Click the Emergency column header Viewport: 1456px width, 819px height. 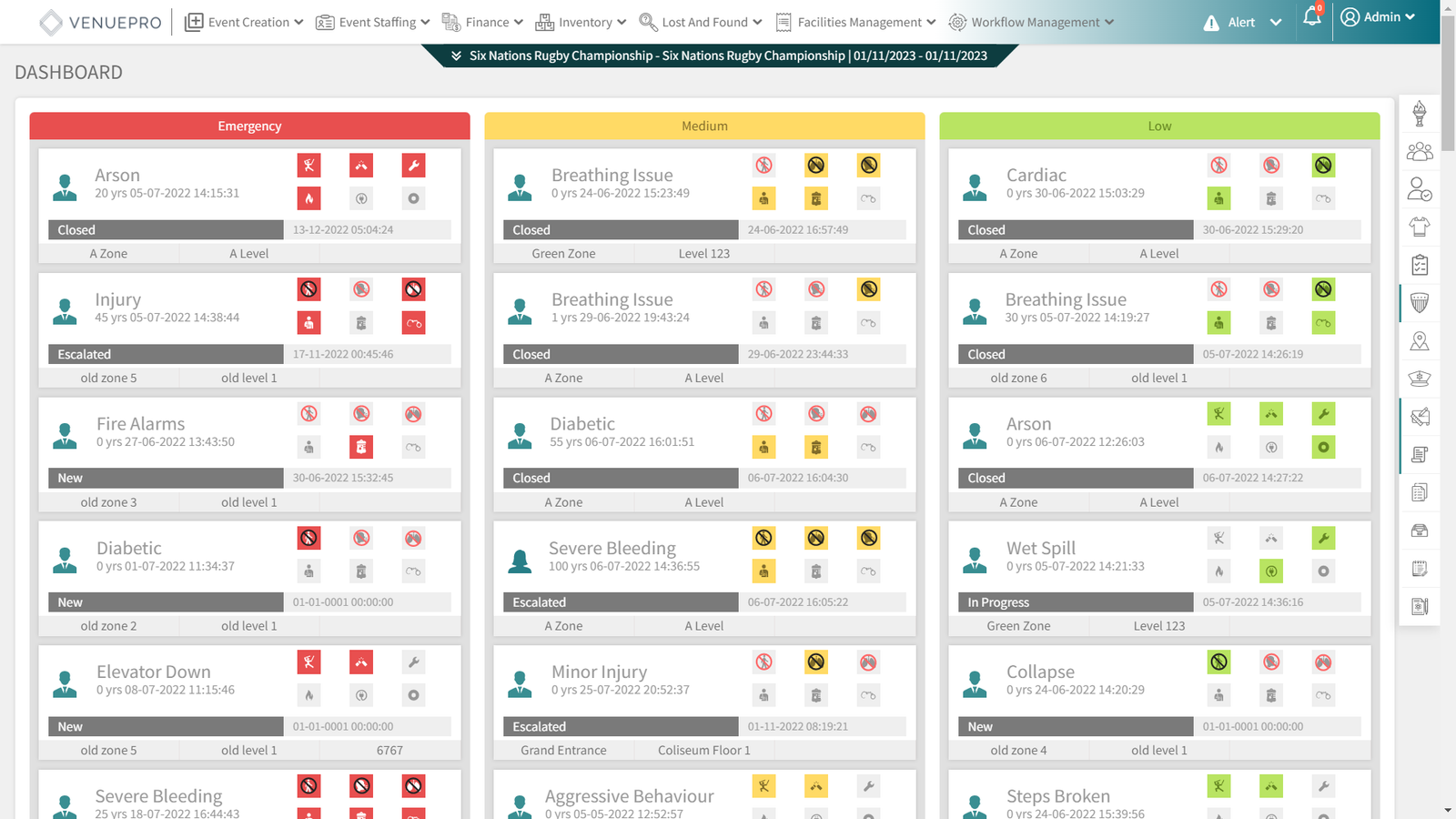[249, 126]
